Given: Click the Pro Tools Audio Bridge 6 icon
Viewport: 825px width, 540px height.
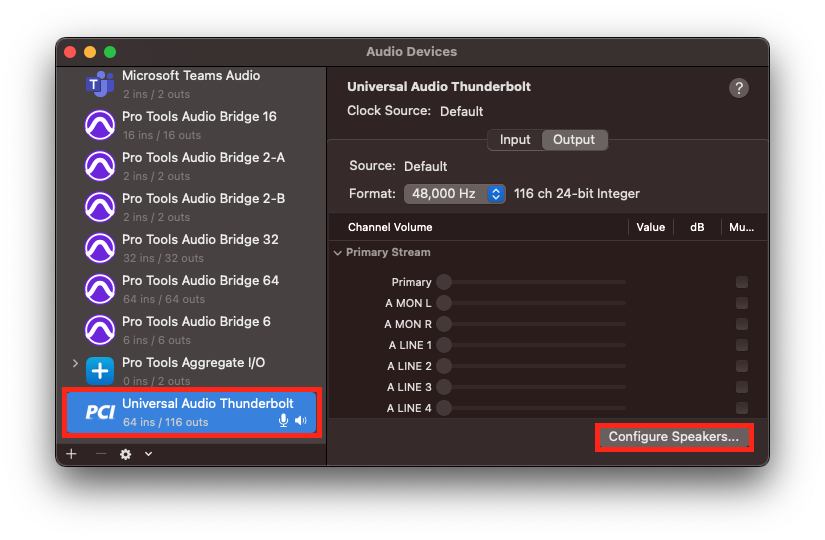Looking at the screenshot, I should point(100,331).
